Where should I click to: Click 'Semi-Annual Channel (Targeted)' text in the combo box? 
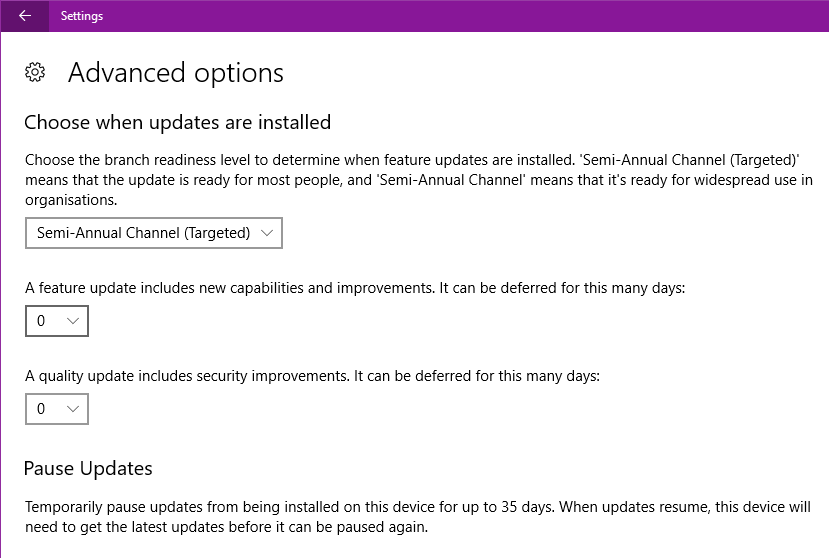click(143, 233)
